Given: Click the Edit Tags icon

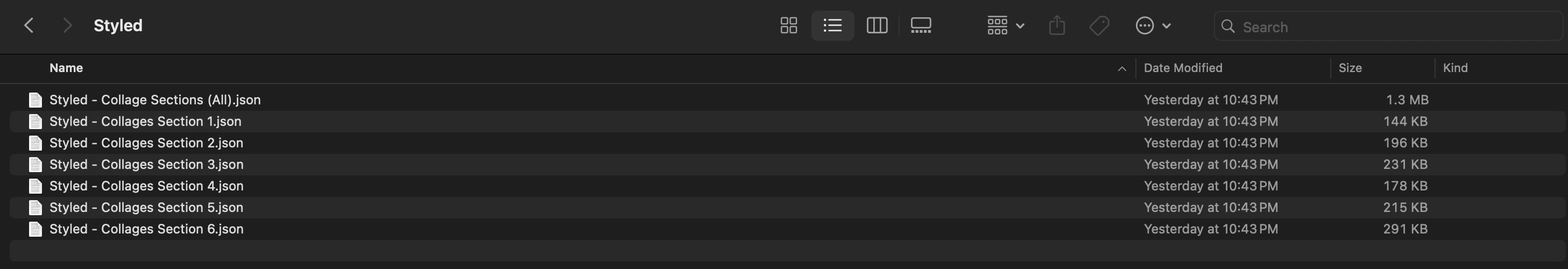Looking at the screenshot, I should click(x=1099, y=26).
